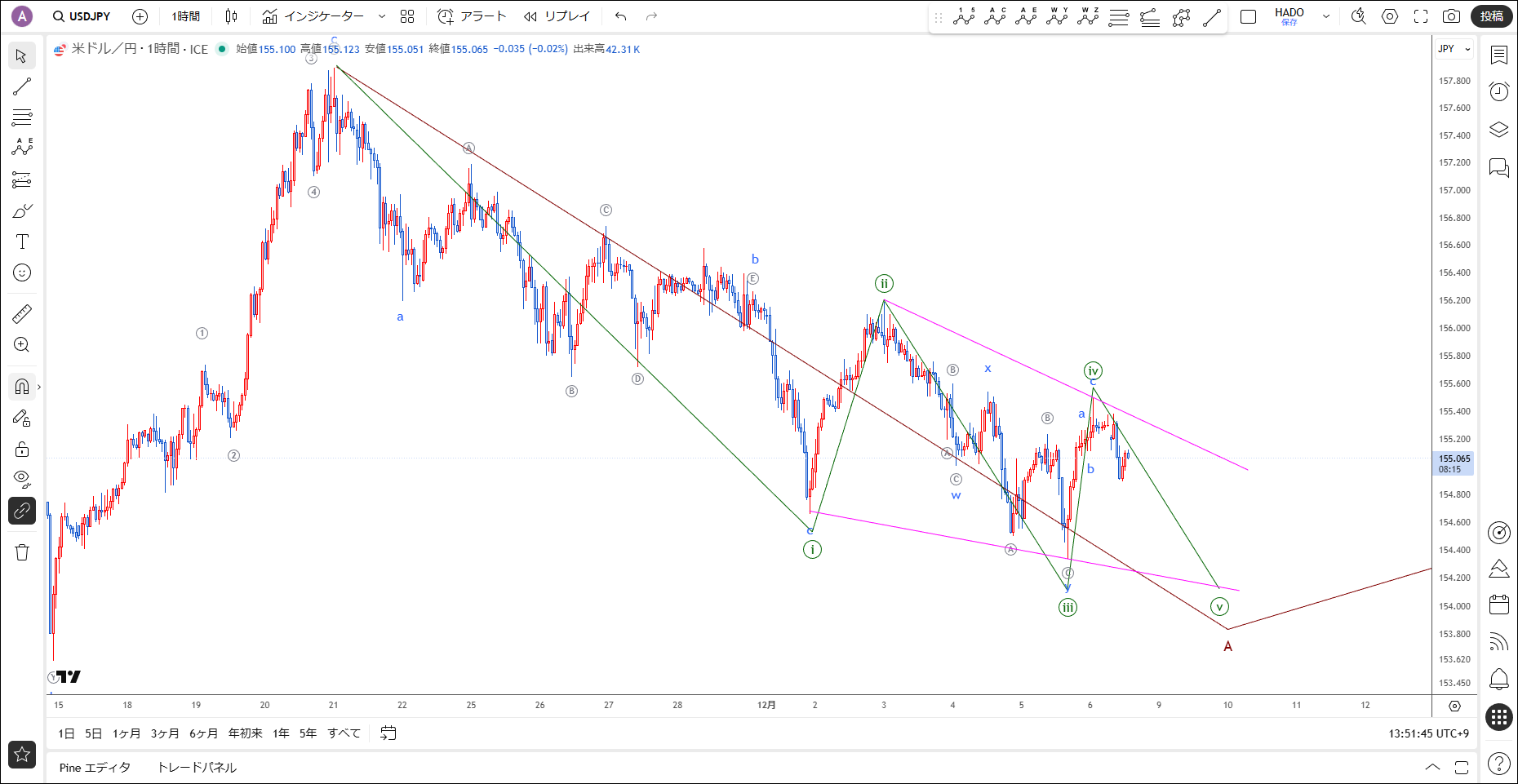Pick the Elliott impulse wave 1-5 tool
The width and height of the screenshot is (1518, 784).
click(964, 16)
